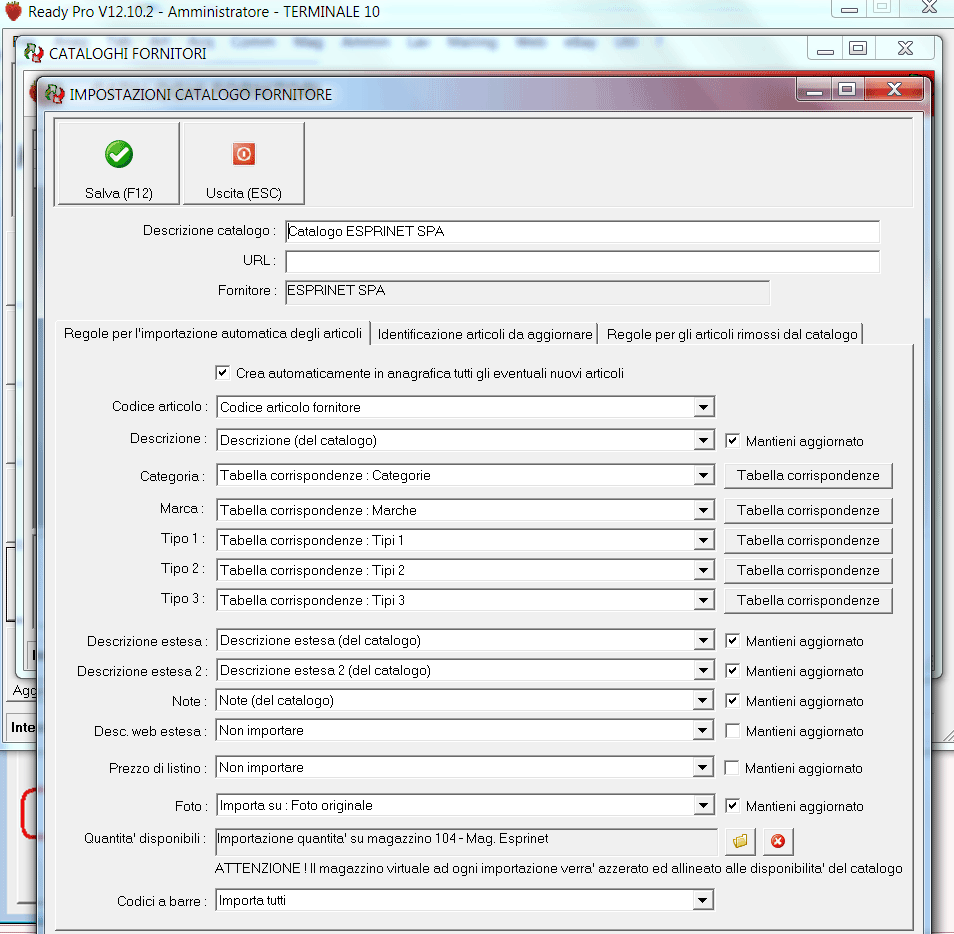Toggle 'Crea automaticamente in anagrafica' checkbox
954x934 pixels.
[222, 372]
